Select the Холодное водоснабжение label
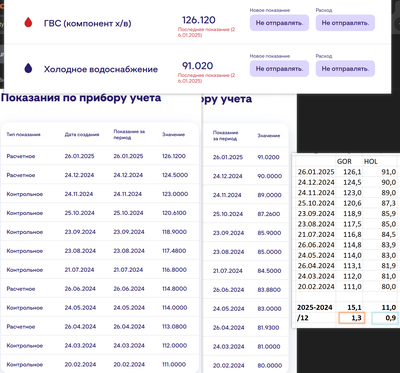 click(101, 69)
